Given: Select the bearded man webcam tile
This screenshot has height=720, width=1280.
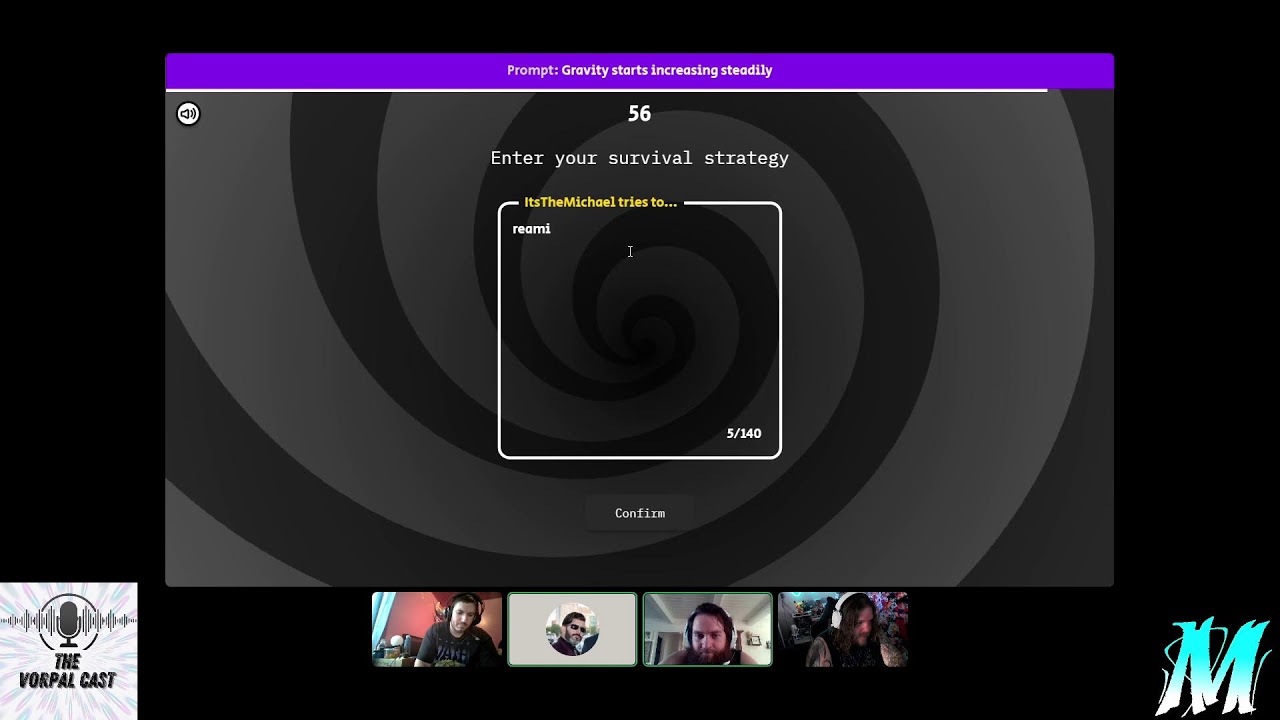Looking at the screenshot, I should point(708,629).
